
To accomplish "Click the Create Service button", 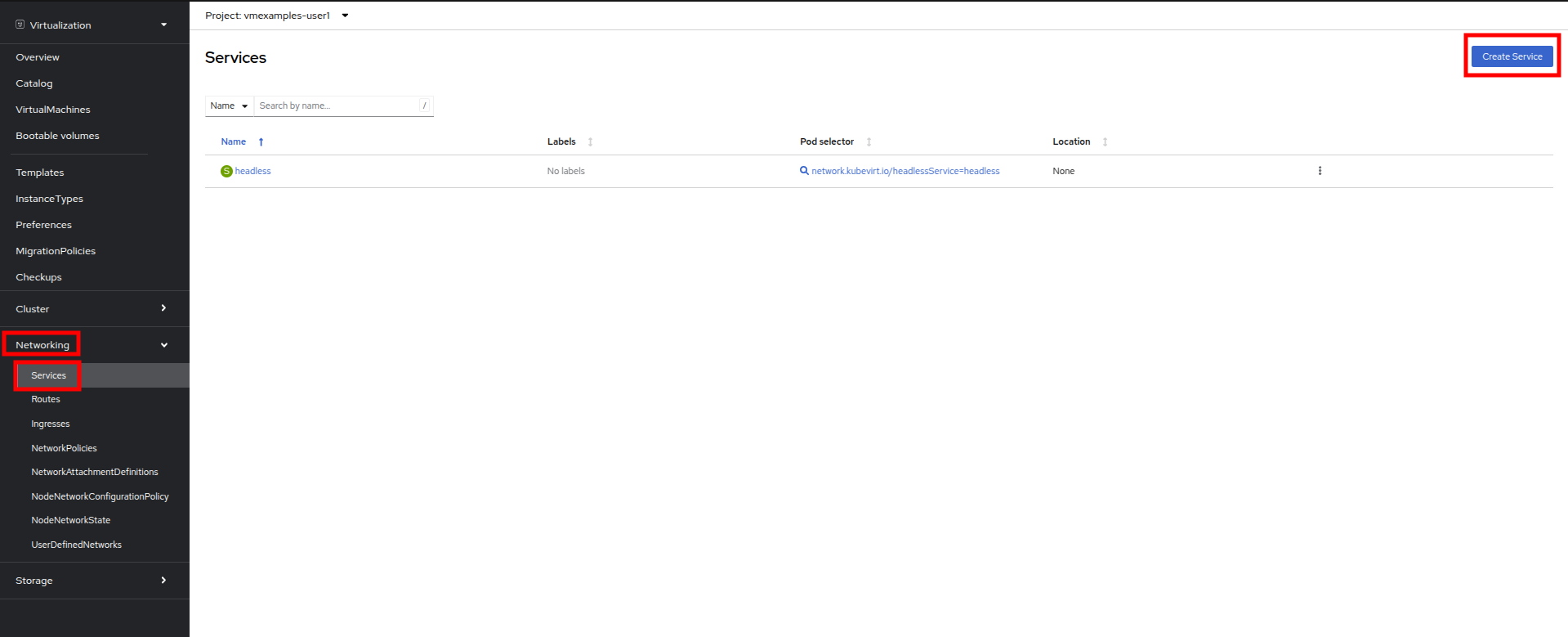I will pyautogui.click(x=1512, y=56).
